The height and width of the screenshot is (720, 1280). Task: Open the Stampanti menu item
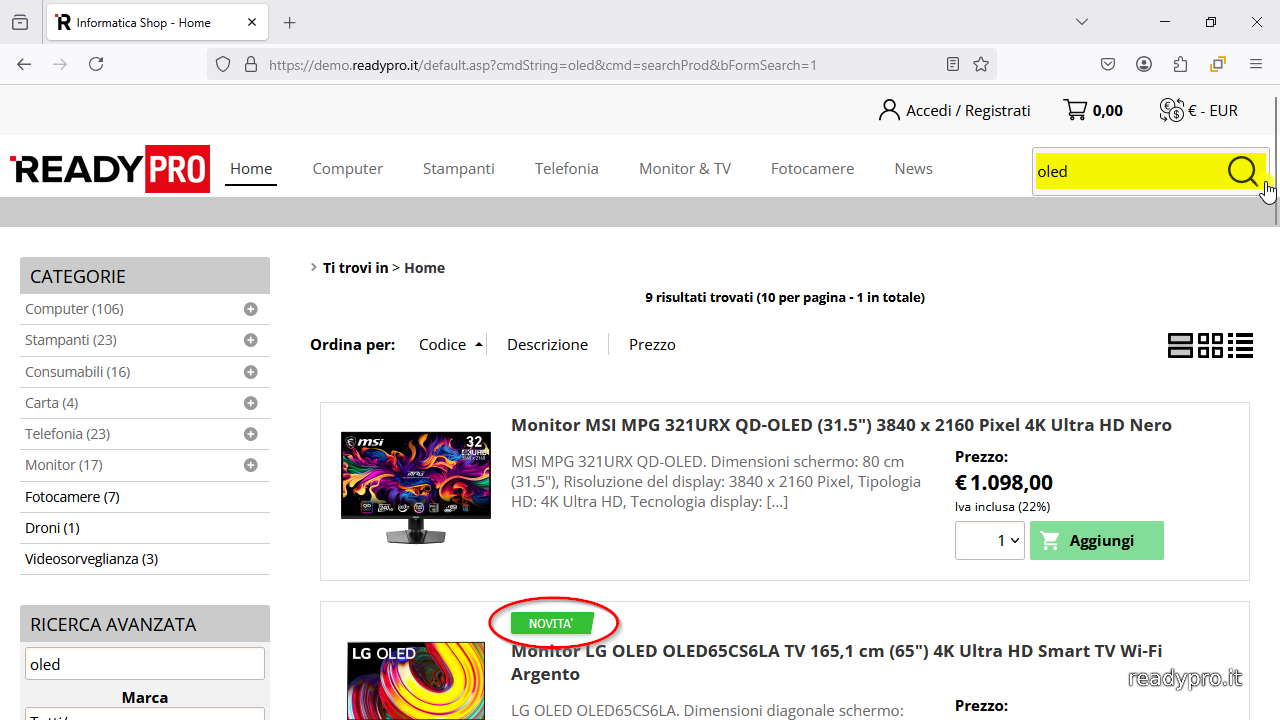[x=458, y=168]
